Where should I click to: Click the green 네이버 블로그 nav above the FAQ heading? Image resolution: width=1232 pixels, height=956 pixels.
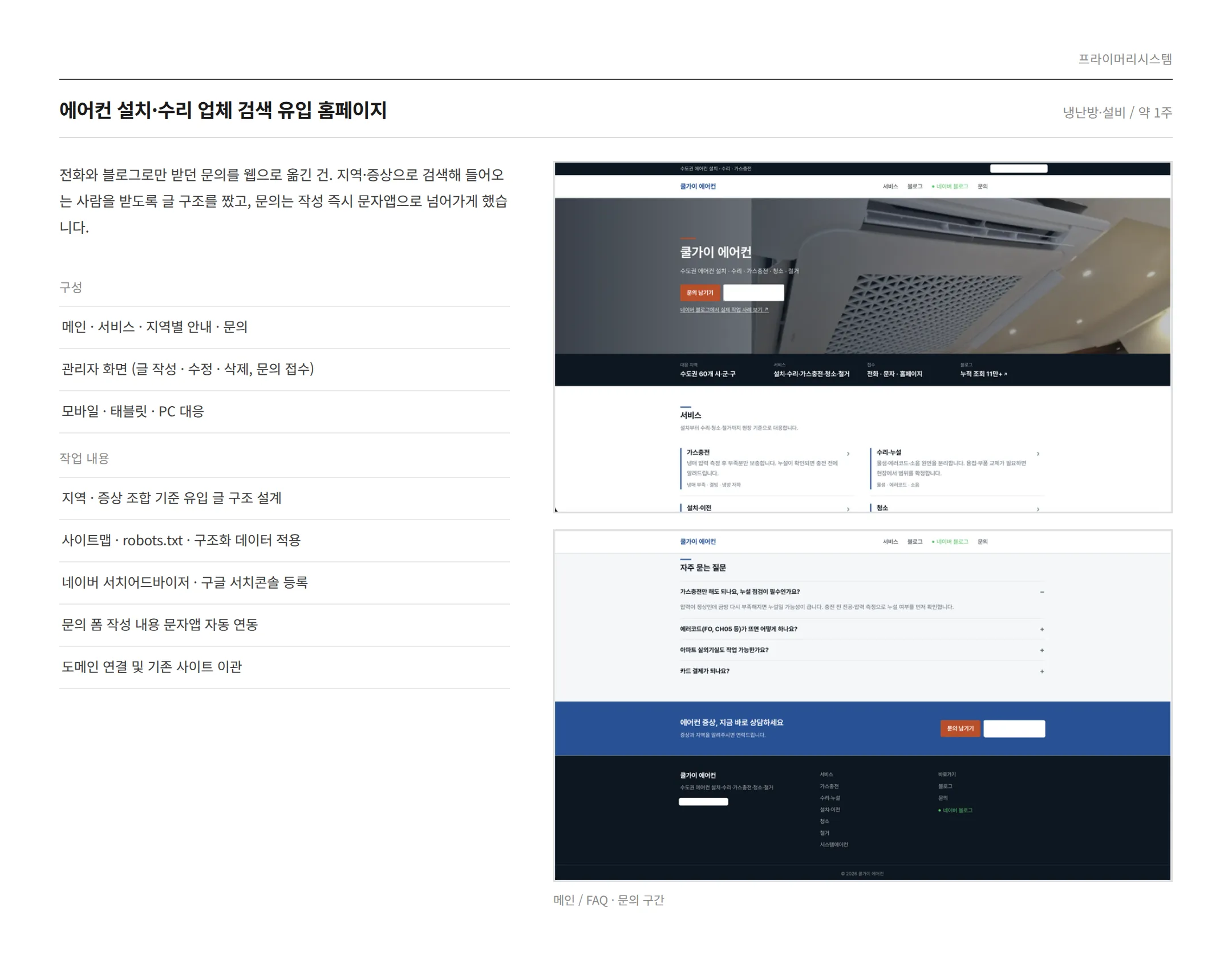pos(950,542)
